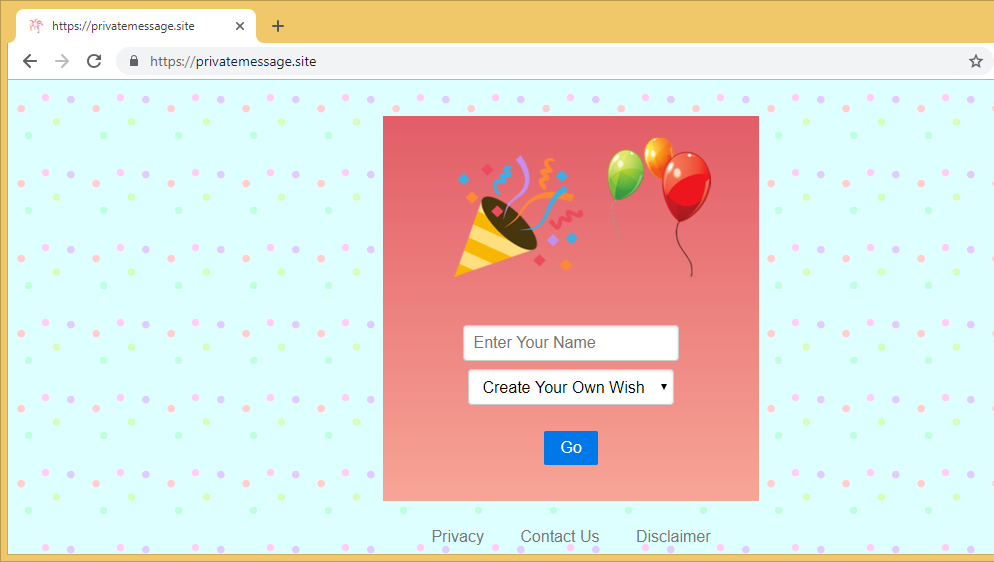Viewport: 994px width, 562px height.
Task: Click the large red balloon
Action: [x=687, y=188]
